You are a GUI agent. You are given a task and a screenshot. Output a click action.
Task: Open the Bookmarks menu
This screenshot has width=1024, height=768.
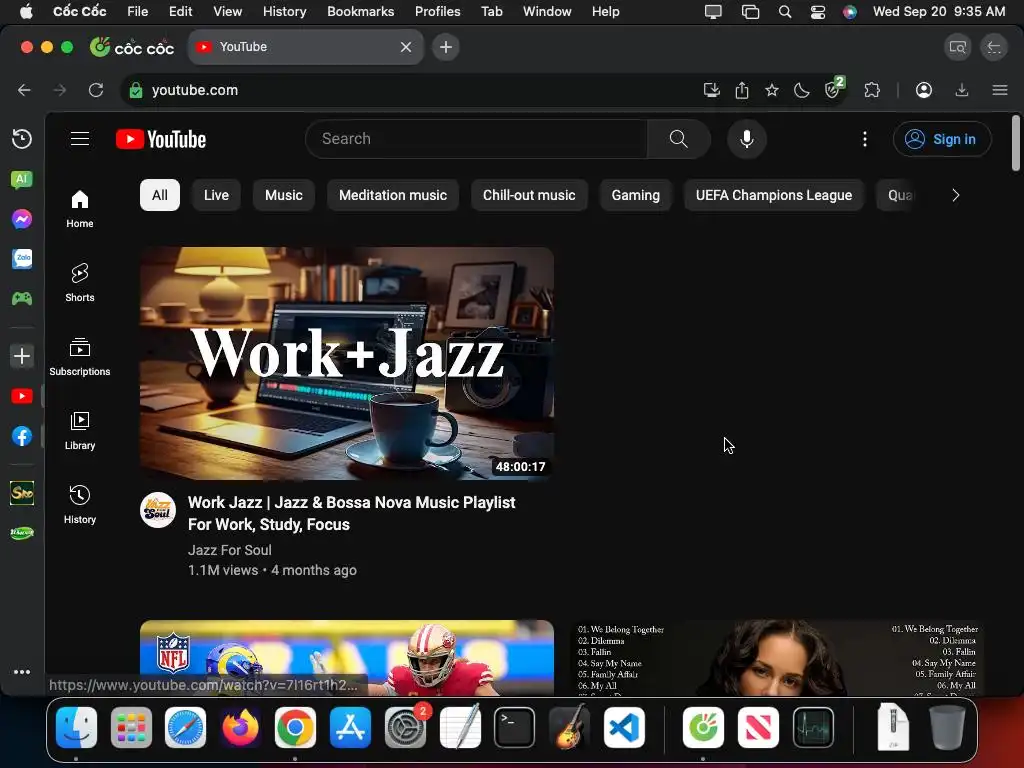click(x=360, y=11)
